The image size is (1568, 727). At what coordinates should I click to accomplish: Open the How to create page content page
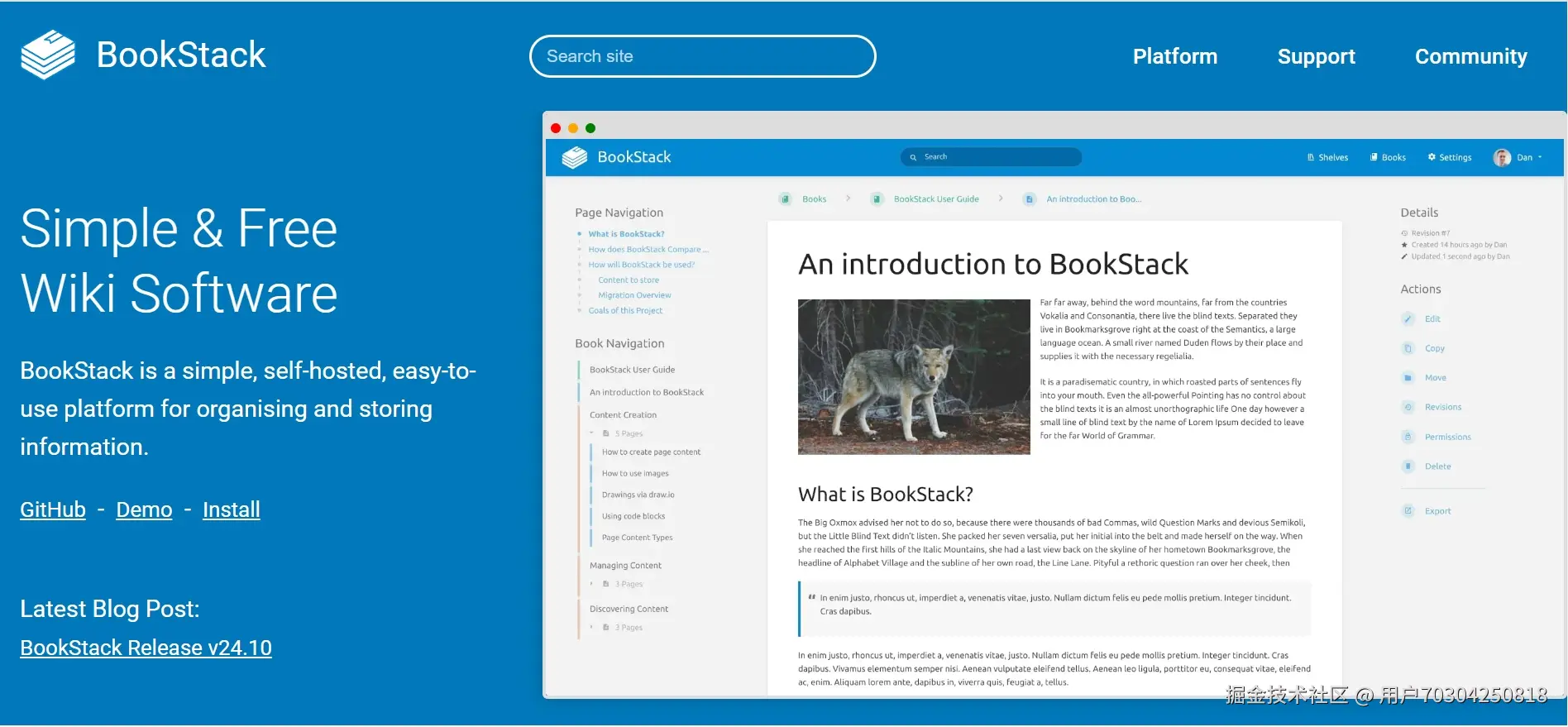coord(651,452)
